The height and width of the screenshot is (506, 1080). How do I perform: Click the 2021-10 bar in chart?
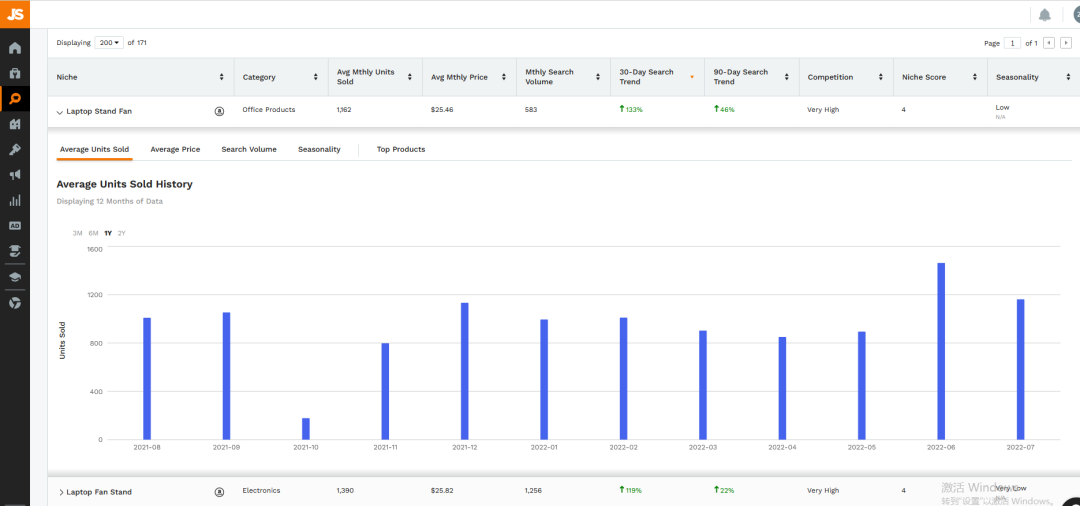coord(306,428)
